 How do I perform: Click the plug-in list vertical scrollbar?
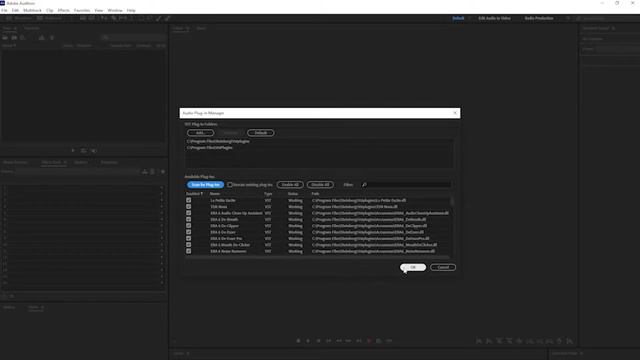[x=452, y=201]
